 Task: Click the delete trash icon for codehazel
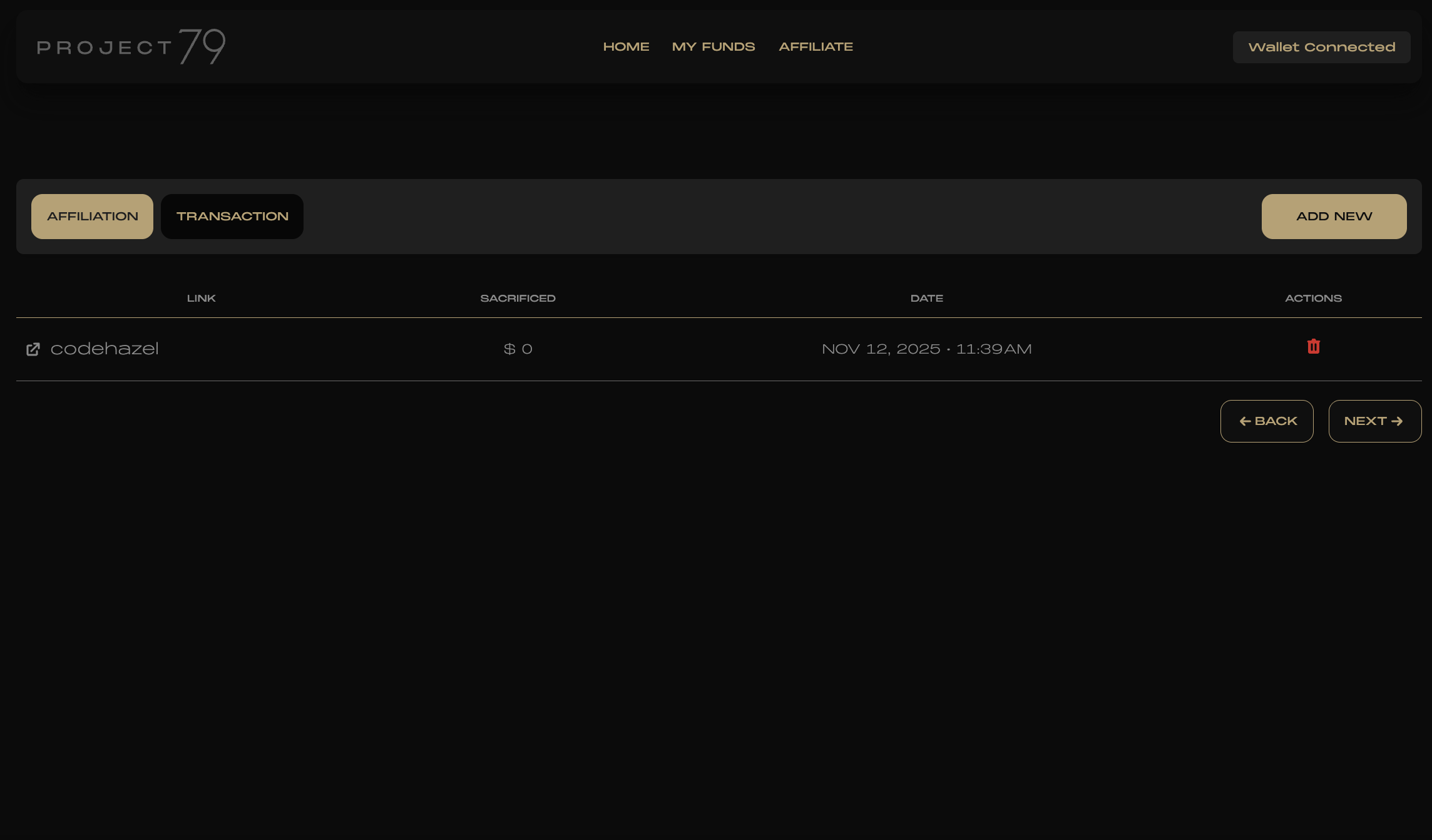pos(1312,347)
